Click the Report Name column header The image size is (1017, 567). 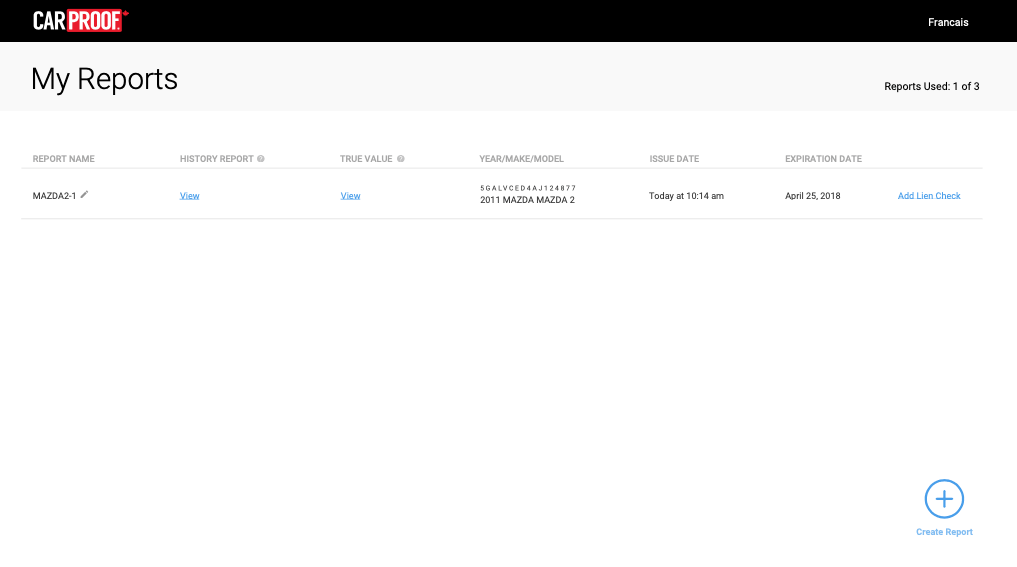pos(64,159)
